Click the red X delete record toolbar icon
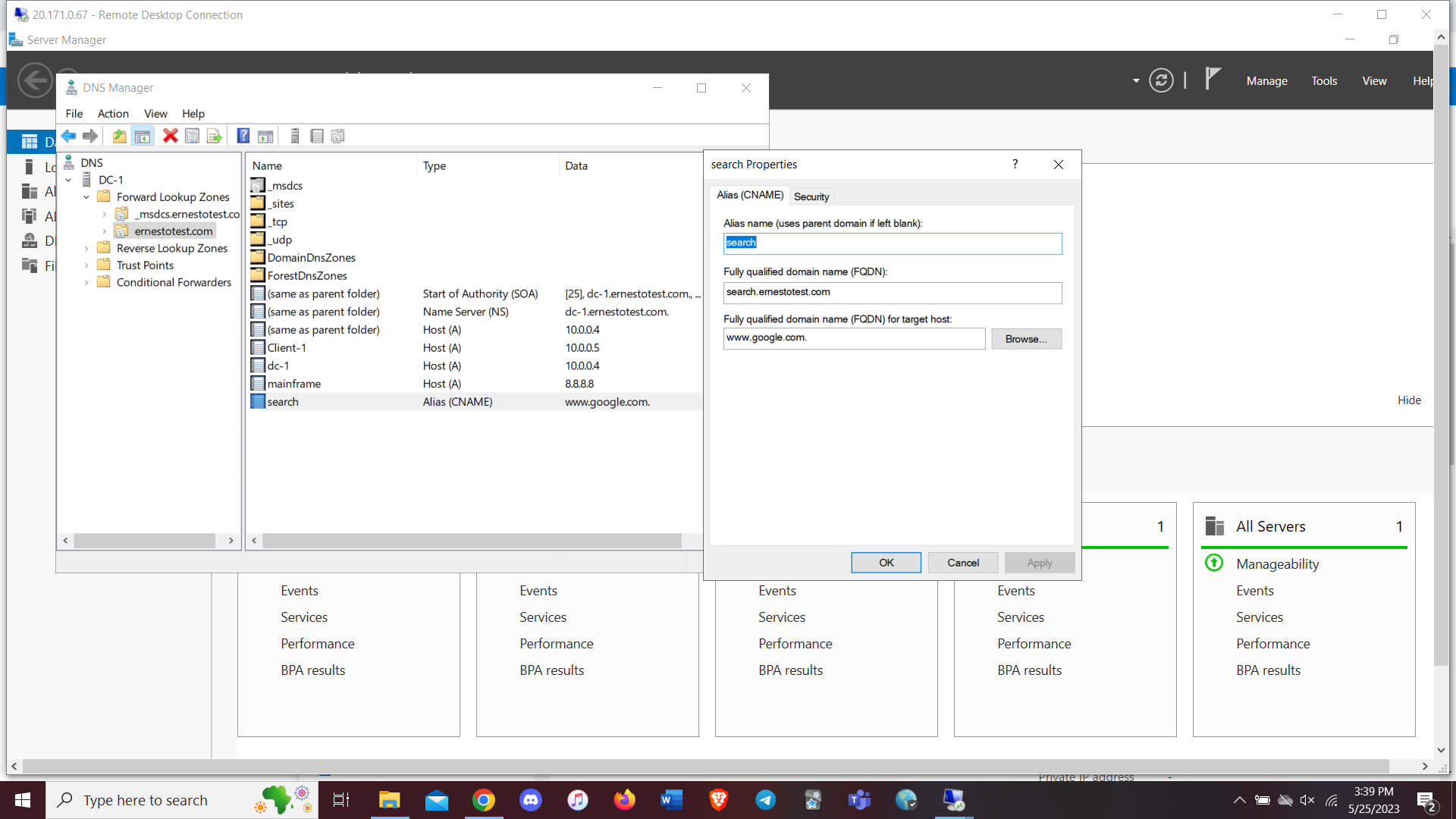 click(x=170, y=136)
